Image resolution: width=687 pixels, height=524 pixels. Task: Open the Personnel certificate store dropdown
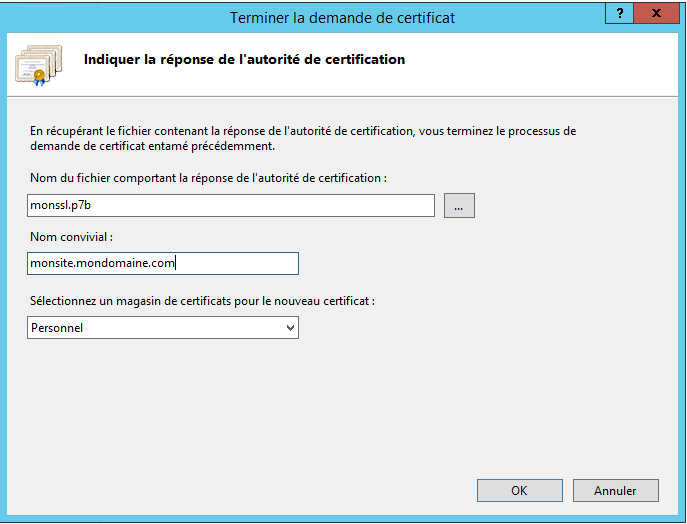[163, 328]
